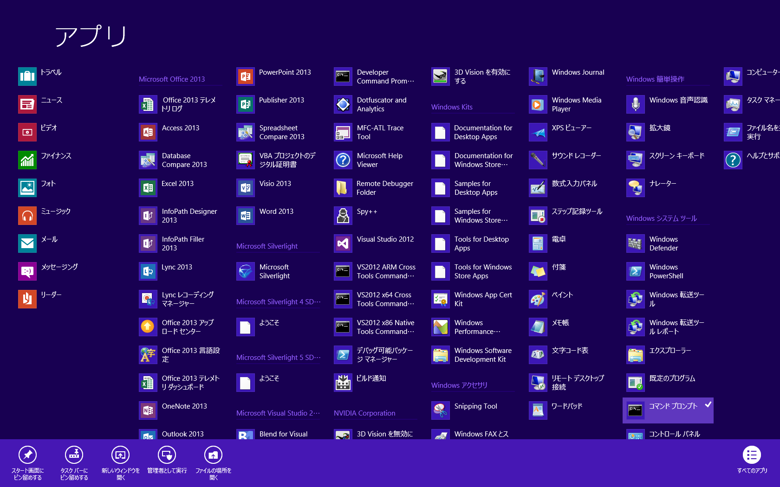The image size is (780, 487).
Task: Open Windows 音声認識 speech recognition
Action: pyautogui.click(x=667, y=104)
